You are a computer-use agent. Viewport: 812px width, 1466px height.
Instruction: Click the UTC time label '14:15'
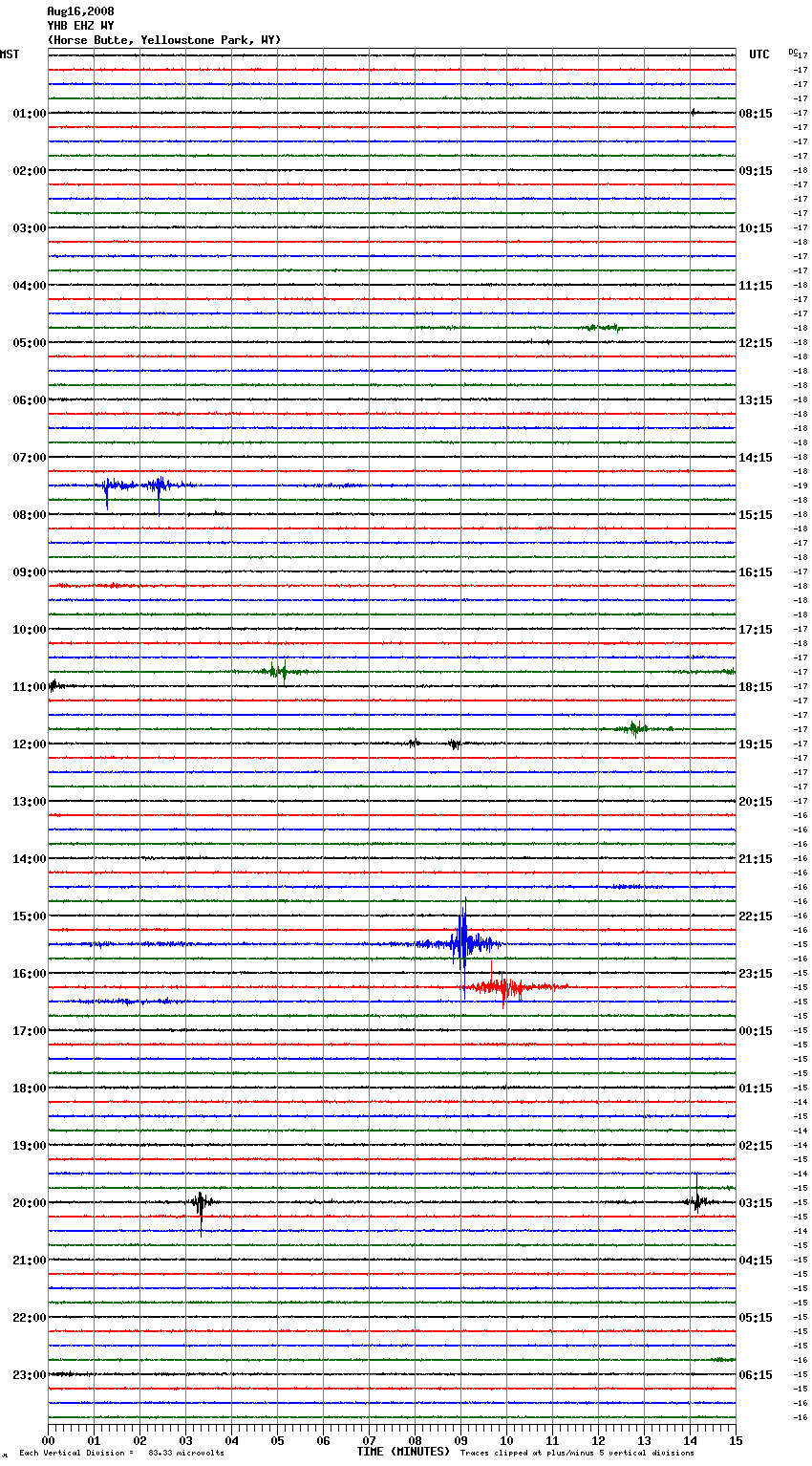(756, 458)
